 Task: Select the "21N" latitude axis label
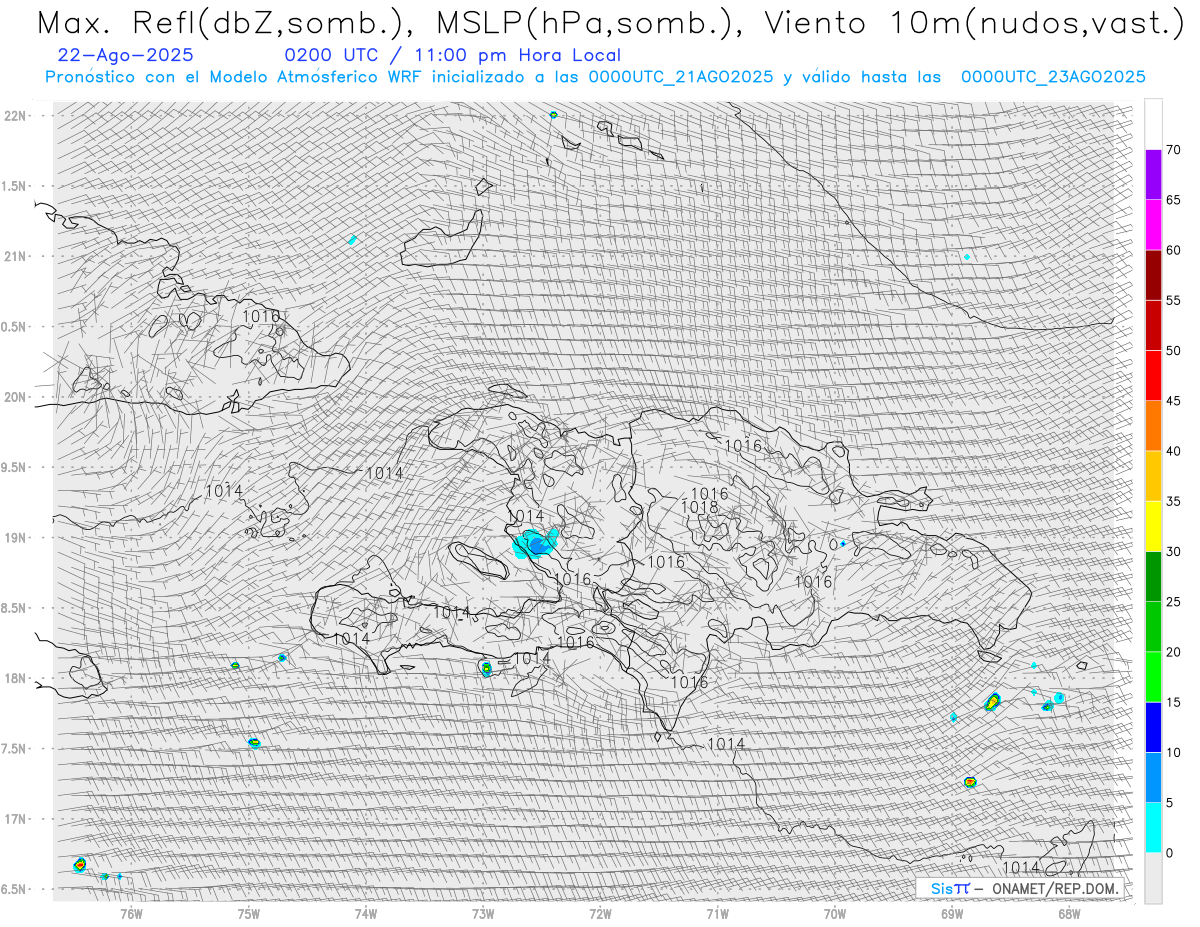[14, 256]
